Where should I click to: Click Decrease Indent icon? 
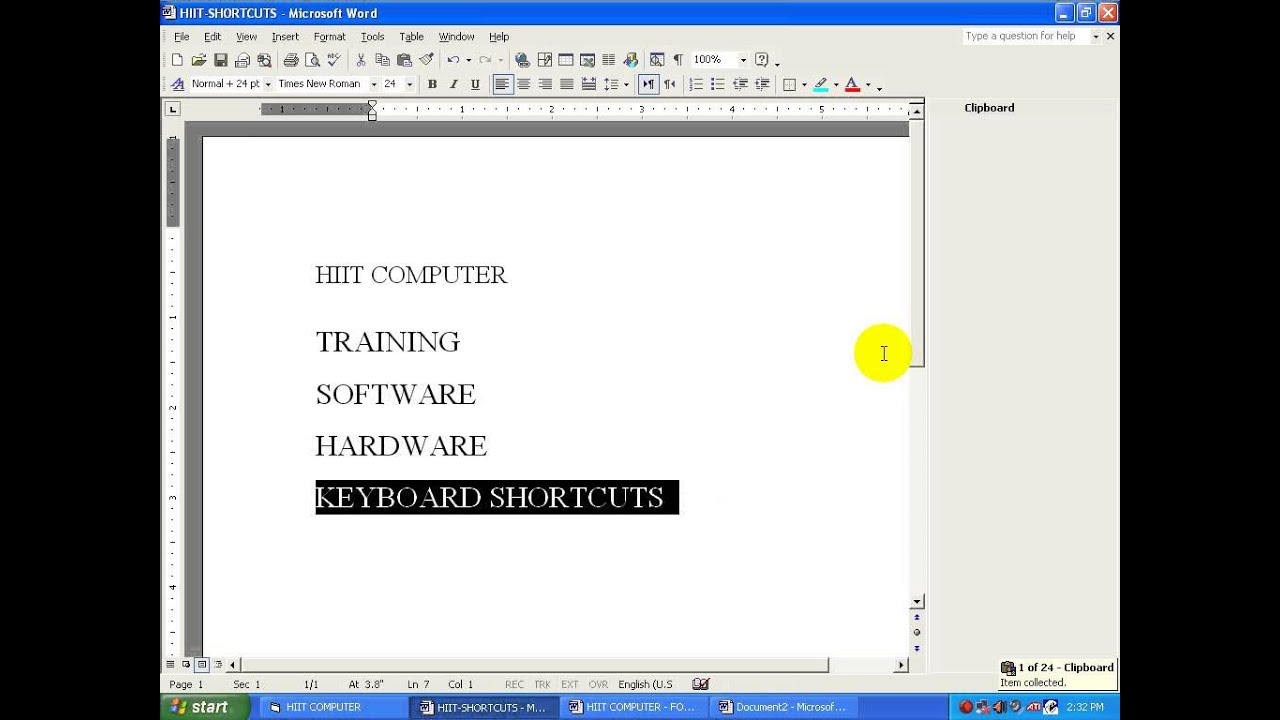pyautogui.click(x=740, y=84)
